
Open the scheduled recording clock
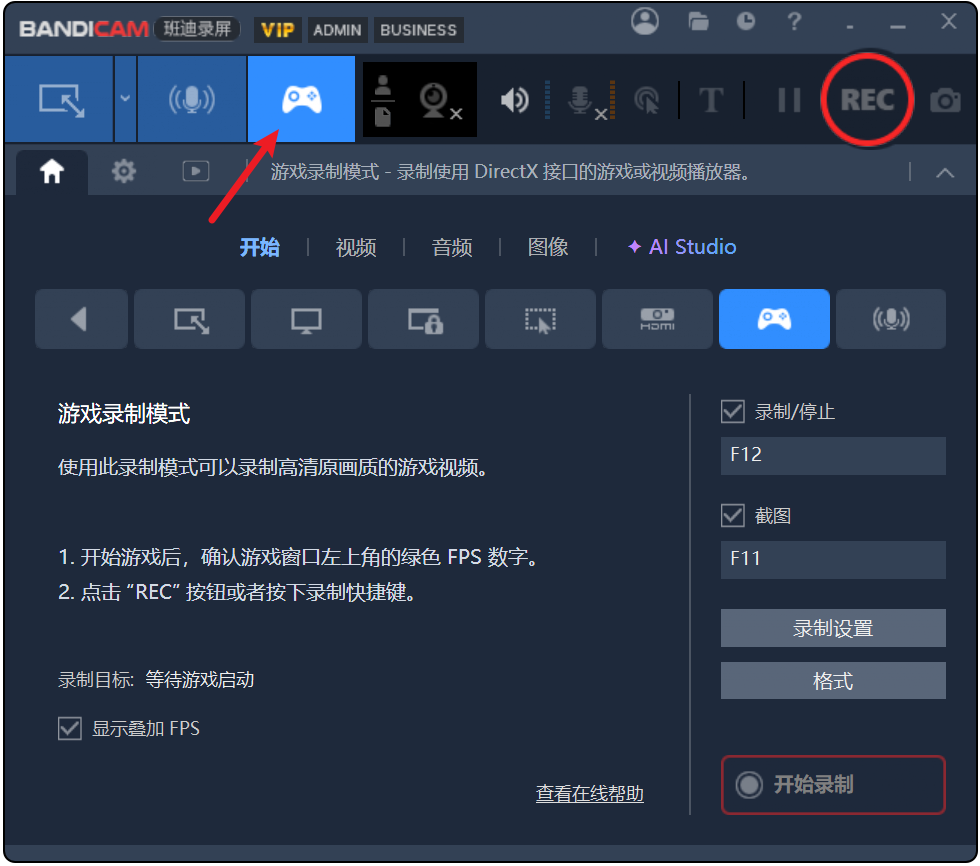click(745, 22)
